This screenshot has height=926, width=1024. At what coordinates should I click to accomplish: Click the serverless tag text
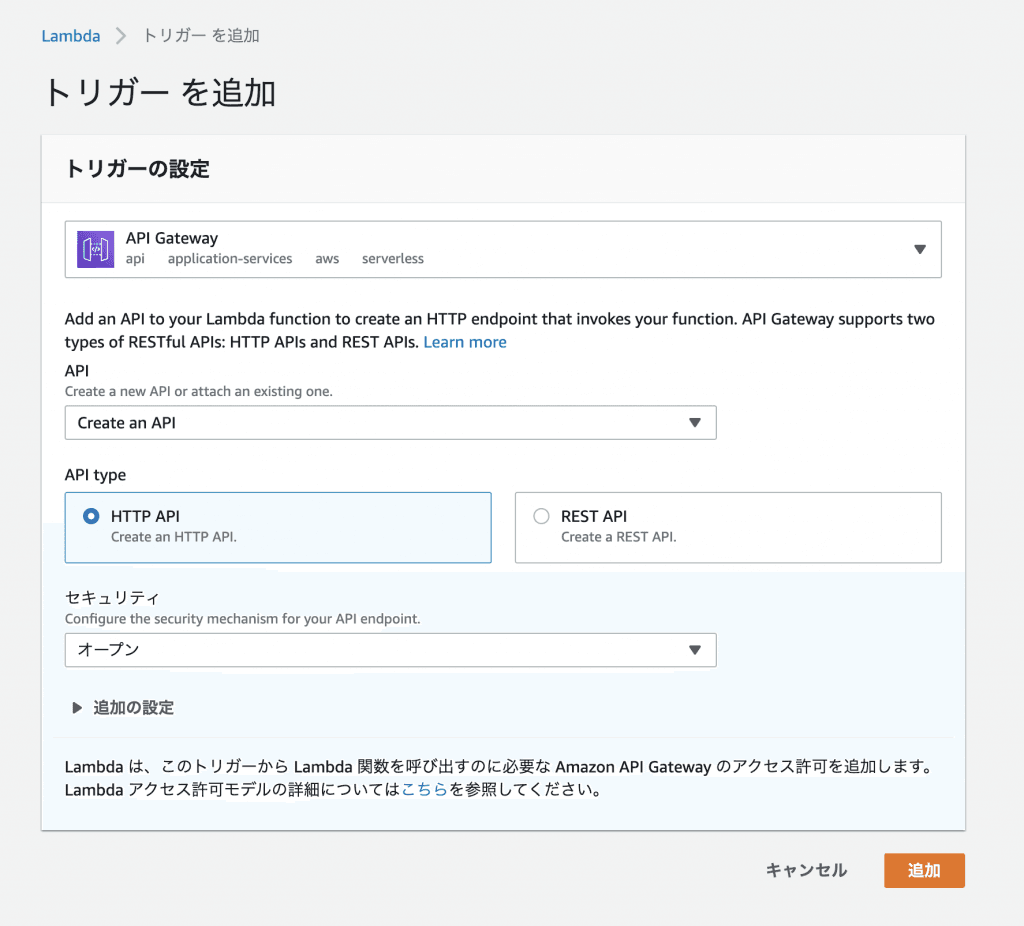(392, 259)
